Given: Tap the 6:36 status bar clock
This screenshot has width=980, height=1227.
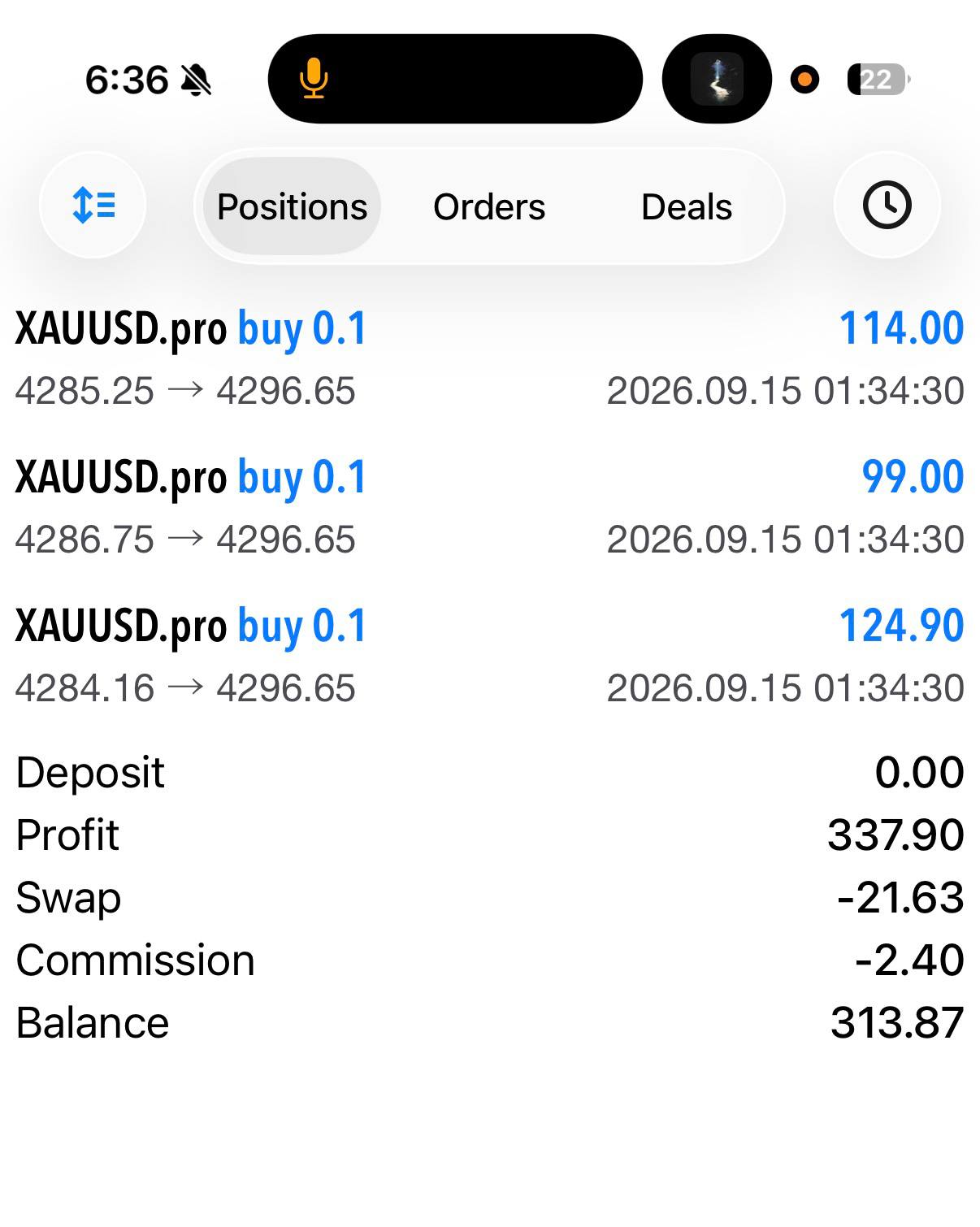Looking at the screenshot, I should point(127,80).
